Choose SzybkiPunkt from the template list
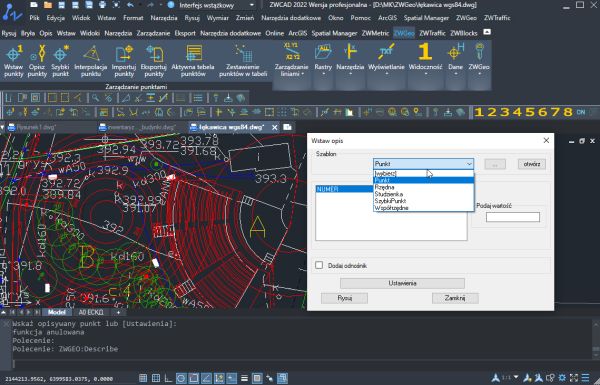The width and height of the screenshot is (600, 385). point(423,201)
